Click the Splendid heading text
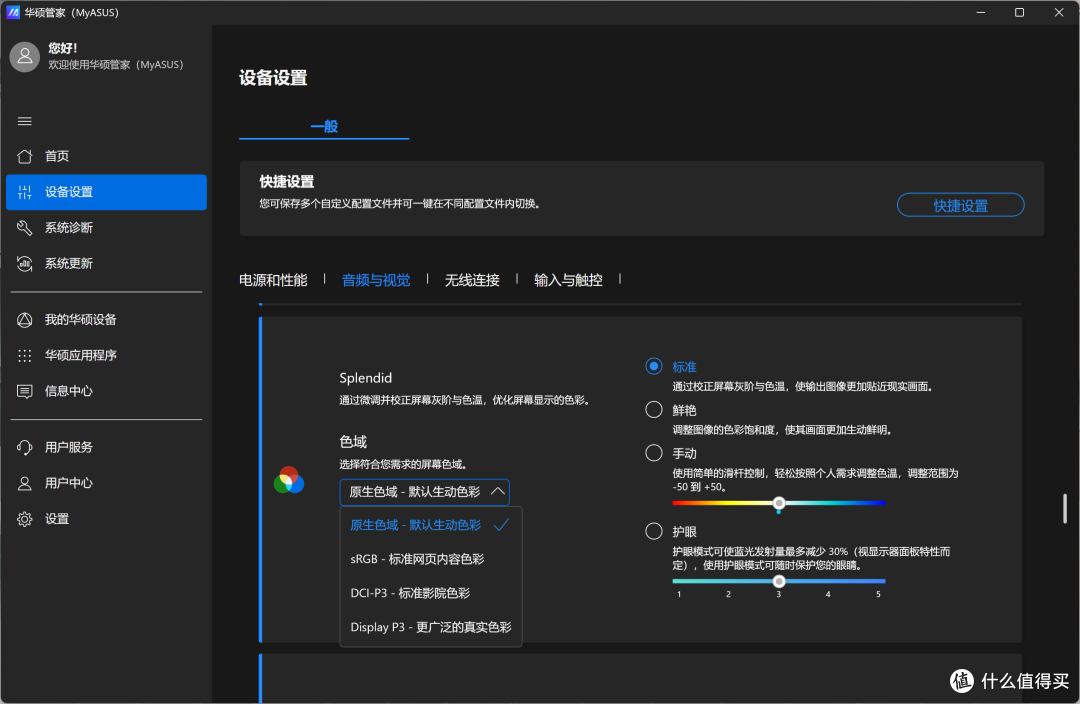The width and height of the screenshot is (1080, 704). click(x=366, y=378)
